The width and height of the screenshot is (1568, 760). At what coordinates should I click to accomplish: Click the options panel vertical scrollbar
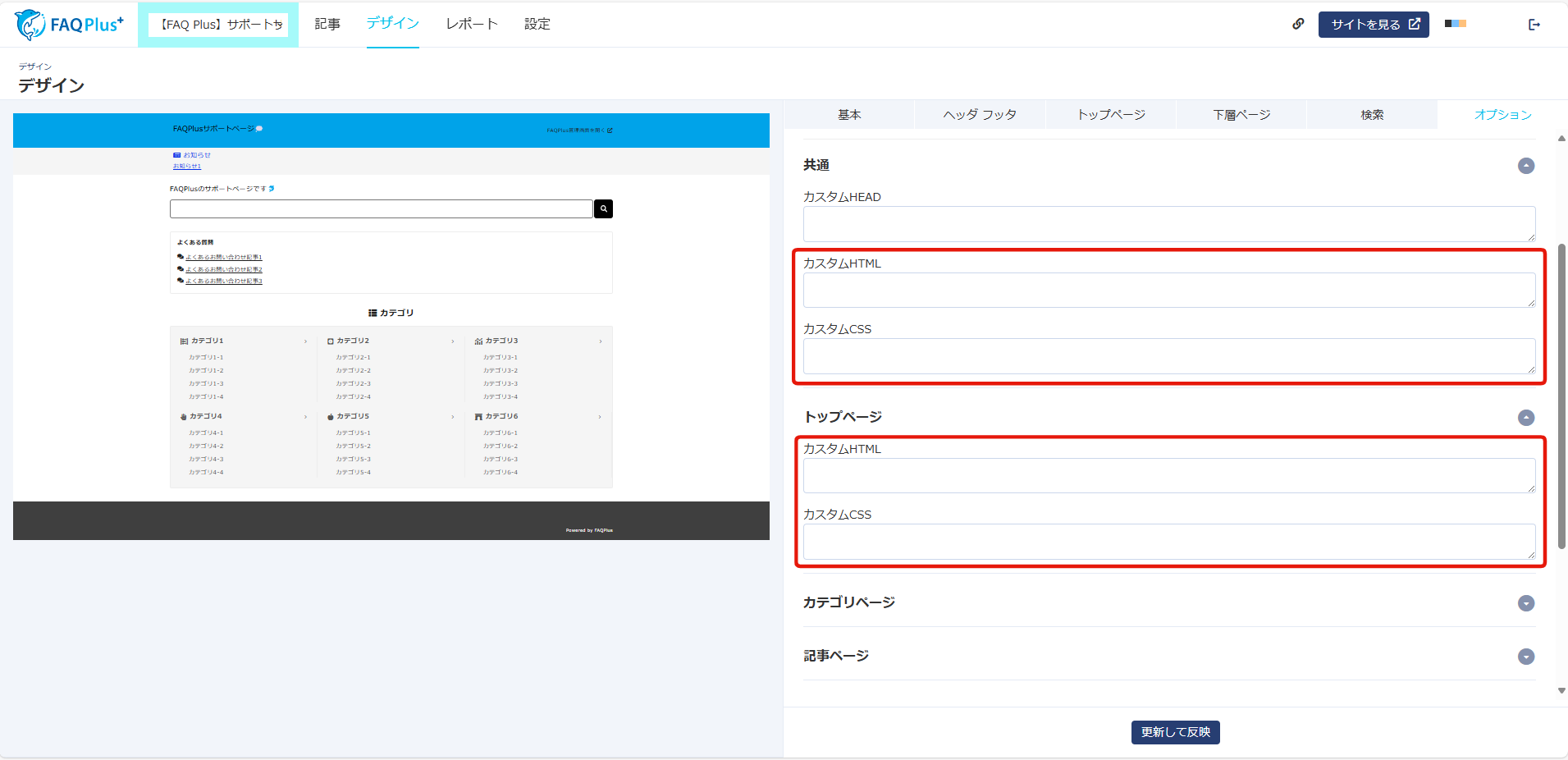coord(1561,394)
